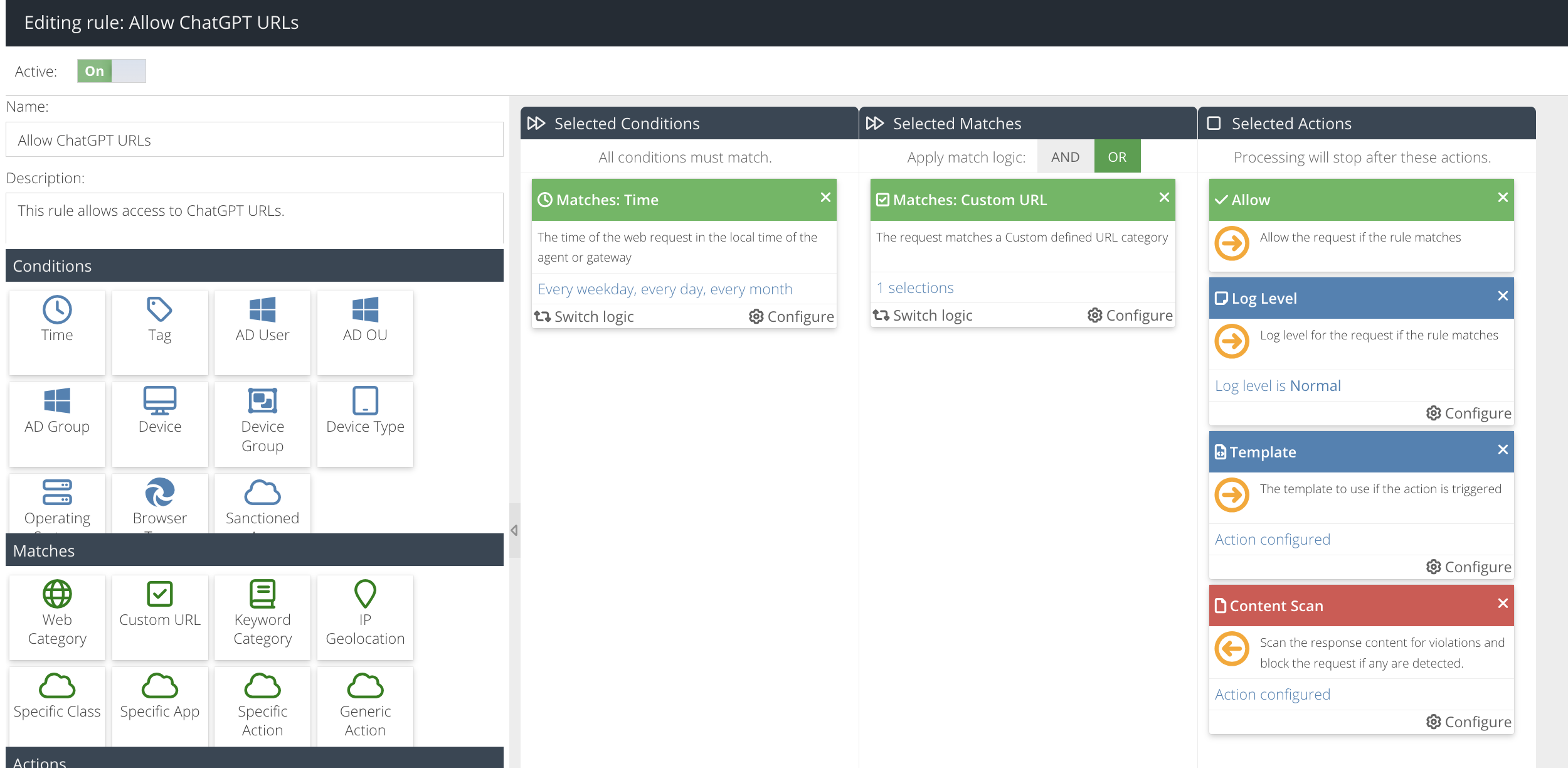Add the Device Type condition tile

[x=365, y=424]
